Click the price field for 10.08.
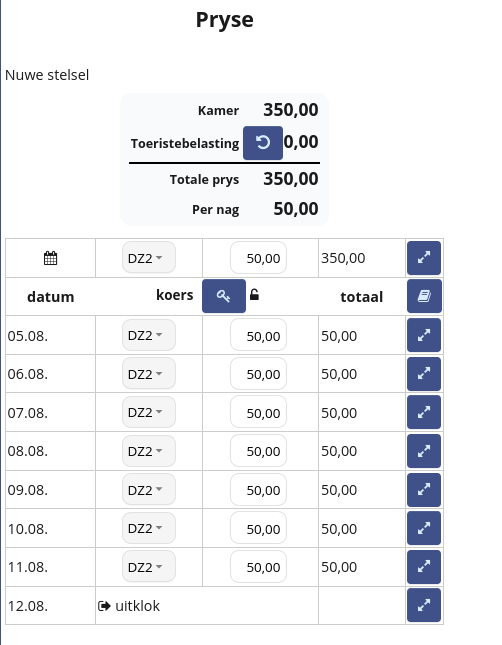 (258, 528)
